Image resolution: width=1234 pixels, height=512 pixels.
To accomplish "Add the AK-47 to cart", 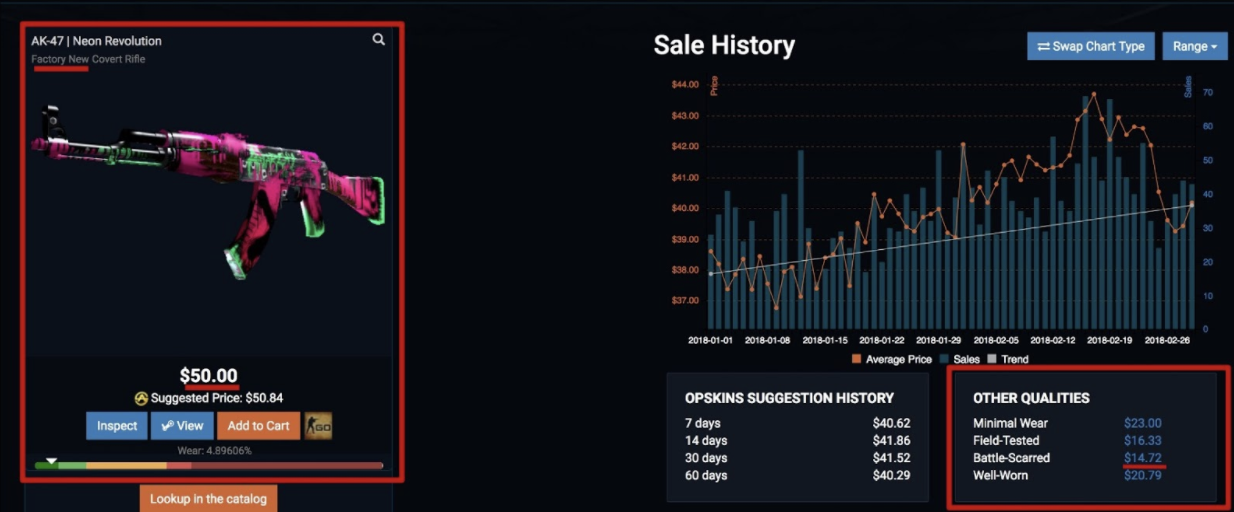I will [x=258, y=426].
